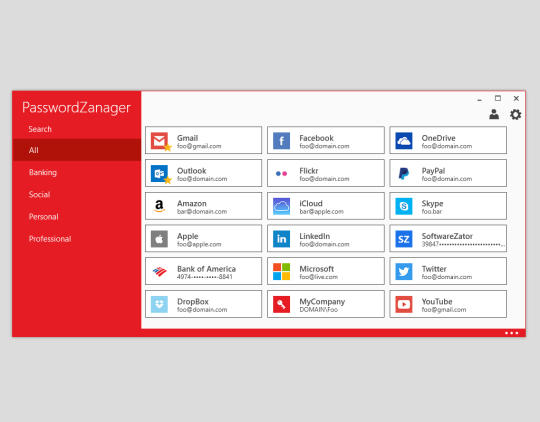Click the Microsoft four-square logo
The image size is (540, 422).
(281, 271)
